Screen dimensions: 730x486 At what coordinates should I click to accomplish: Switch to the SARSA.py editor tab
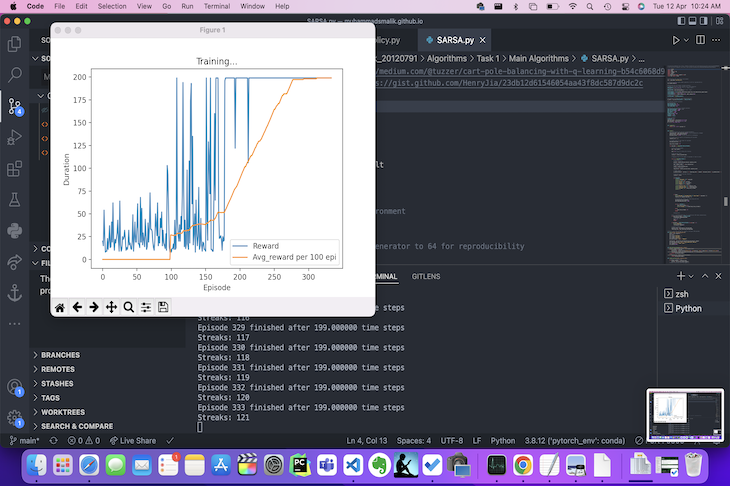453,40
